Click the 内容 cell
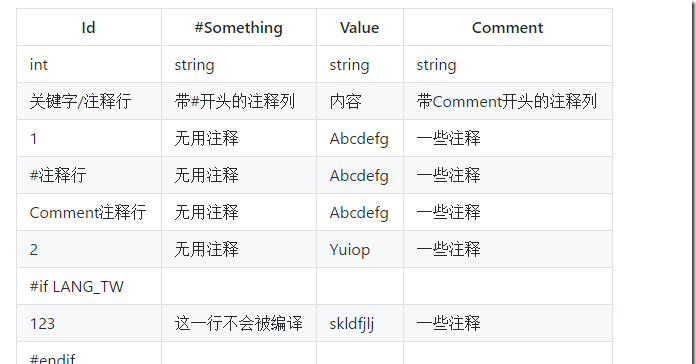Viewport: 696px width, 364px height. (x=360, y=101)
